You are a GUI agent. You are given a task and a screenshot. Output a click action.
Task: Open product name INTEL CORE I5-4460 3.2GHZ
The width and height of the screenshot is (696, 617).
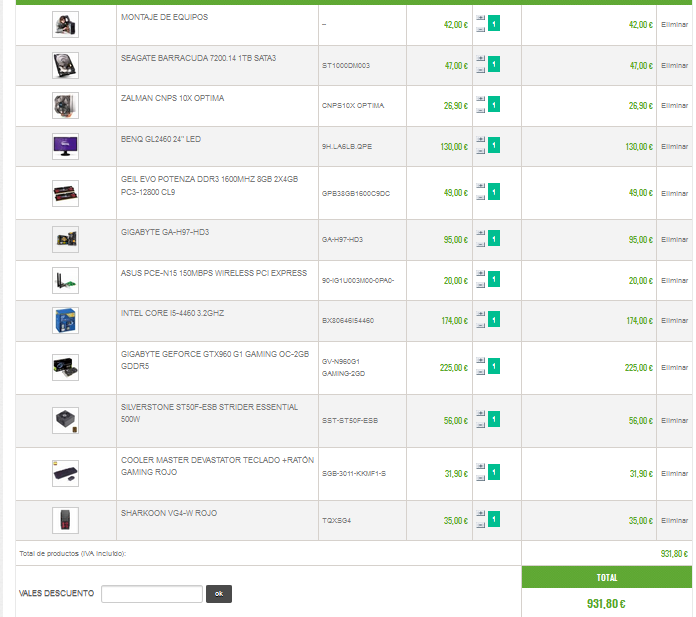pyautogui.click(x=172, y=313)
